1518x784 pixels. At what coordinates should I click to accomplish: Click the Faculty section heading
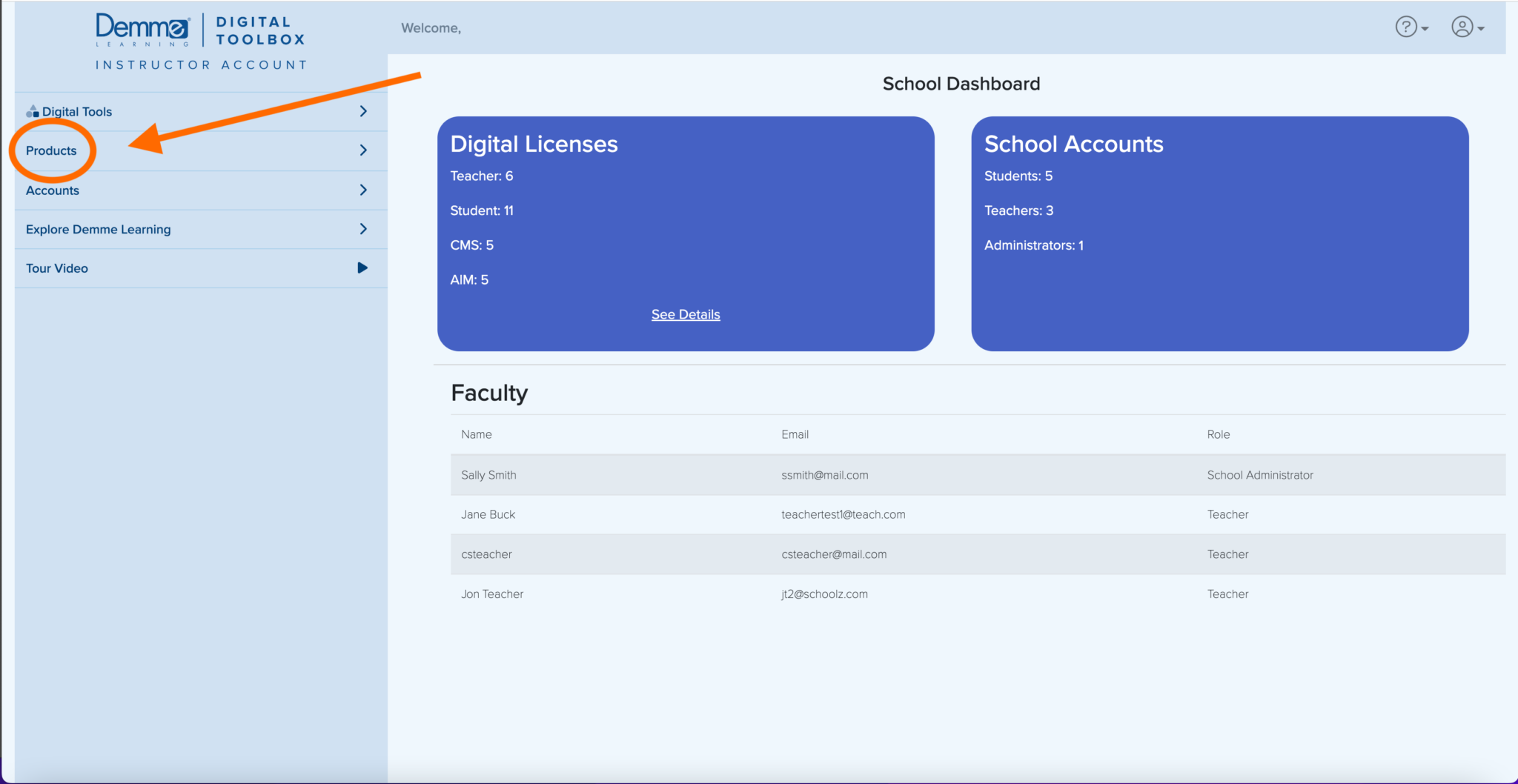coord(489,393)
